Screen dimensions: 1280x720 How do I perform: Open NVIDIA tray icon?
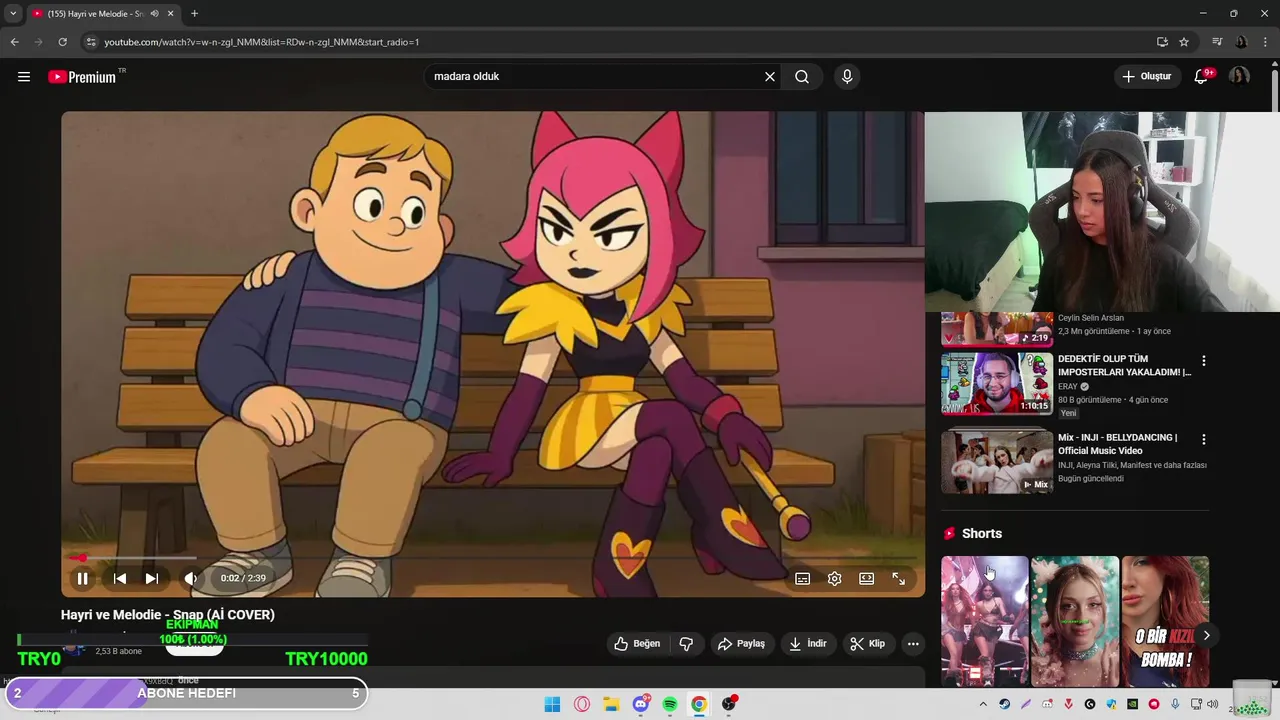[1132, 704]
